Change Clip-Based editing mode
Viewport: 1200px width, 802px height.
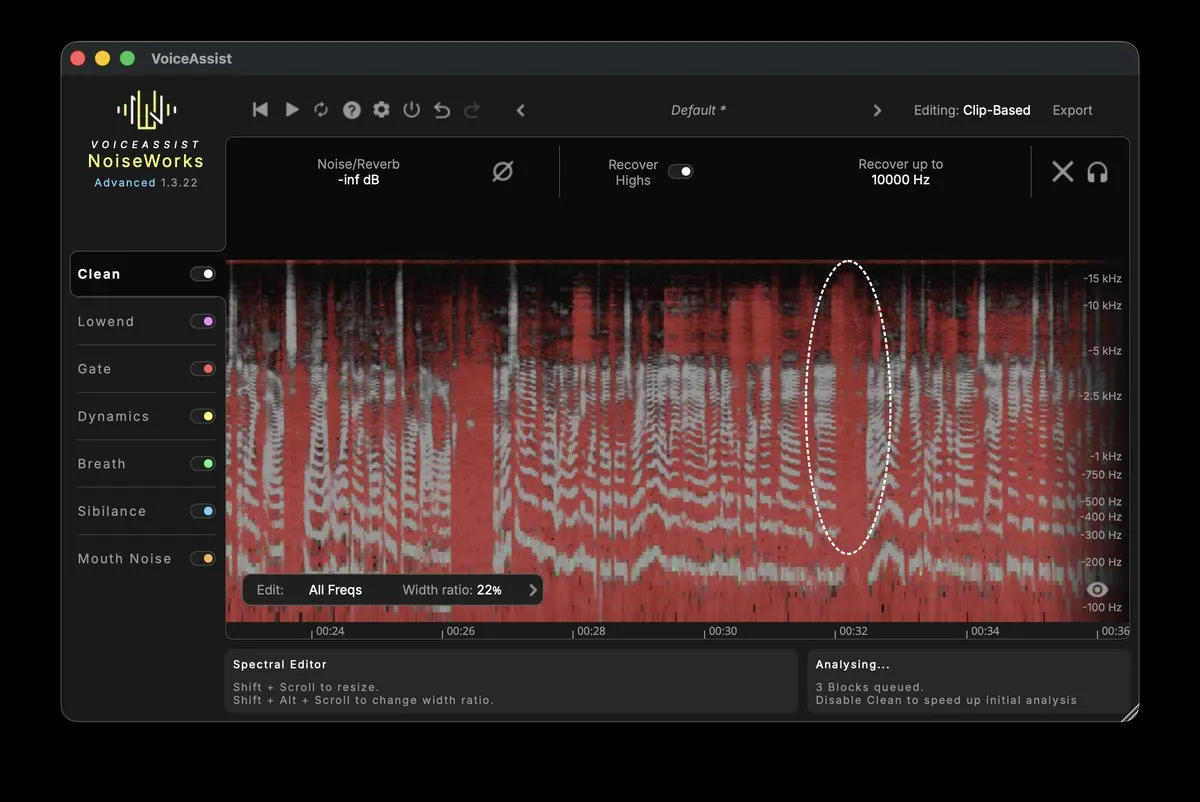(x=996, y=110)
